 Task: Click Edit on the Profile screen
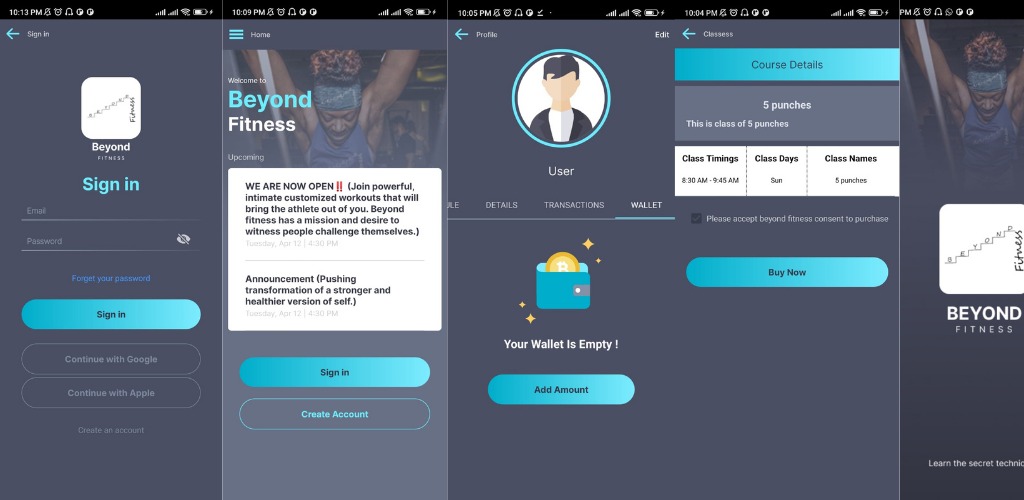[662, 35]
